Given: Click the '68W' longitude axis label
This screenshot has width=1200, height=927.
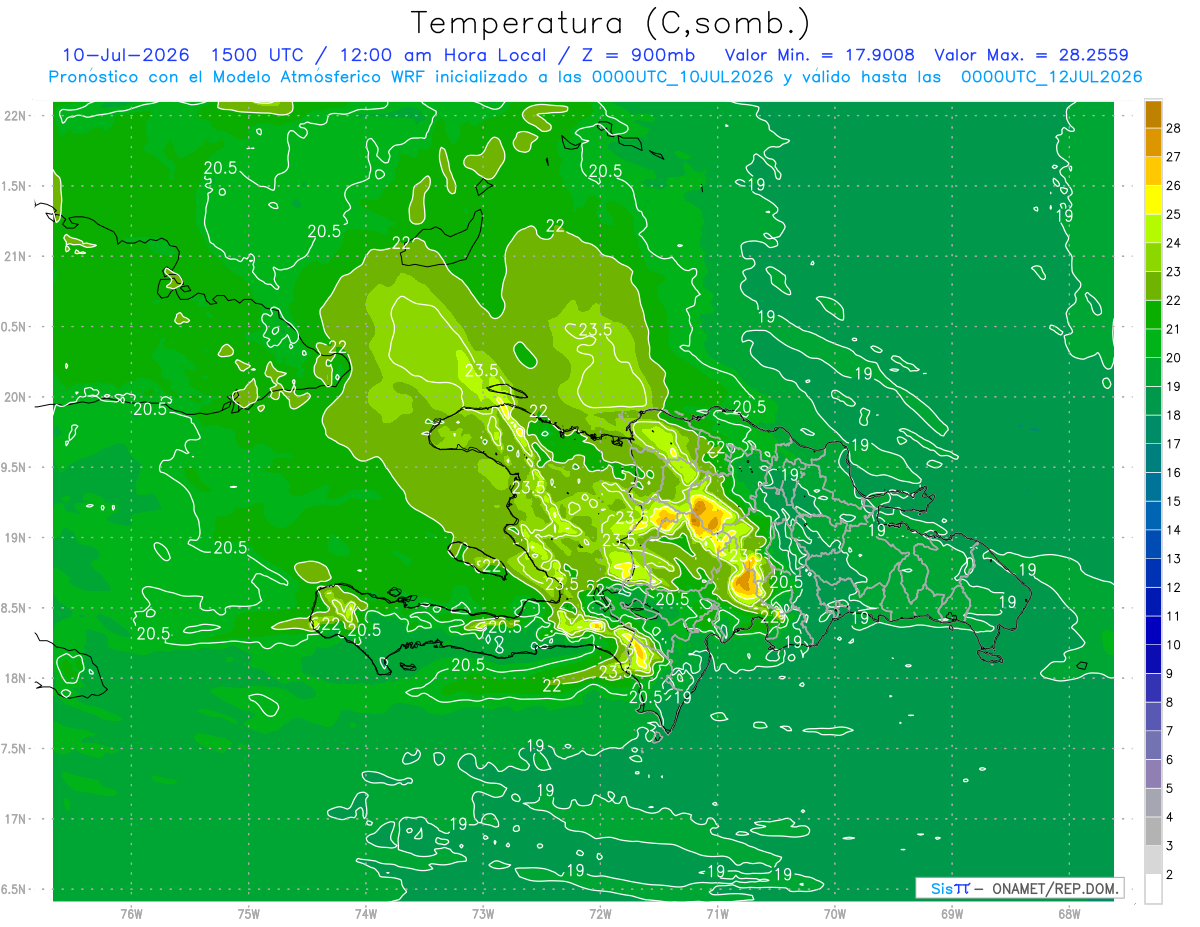Looking at the screenshot, I should coord(1068,914).
